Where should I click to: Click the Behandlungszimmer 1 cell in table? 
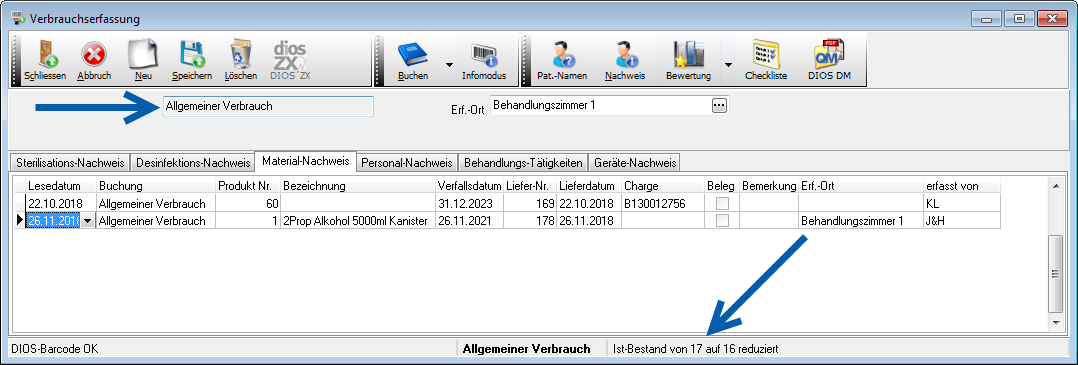[x=861, y=221]
